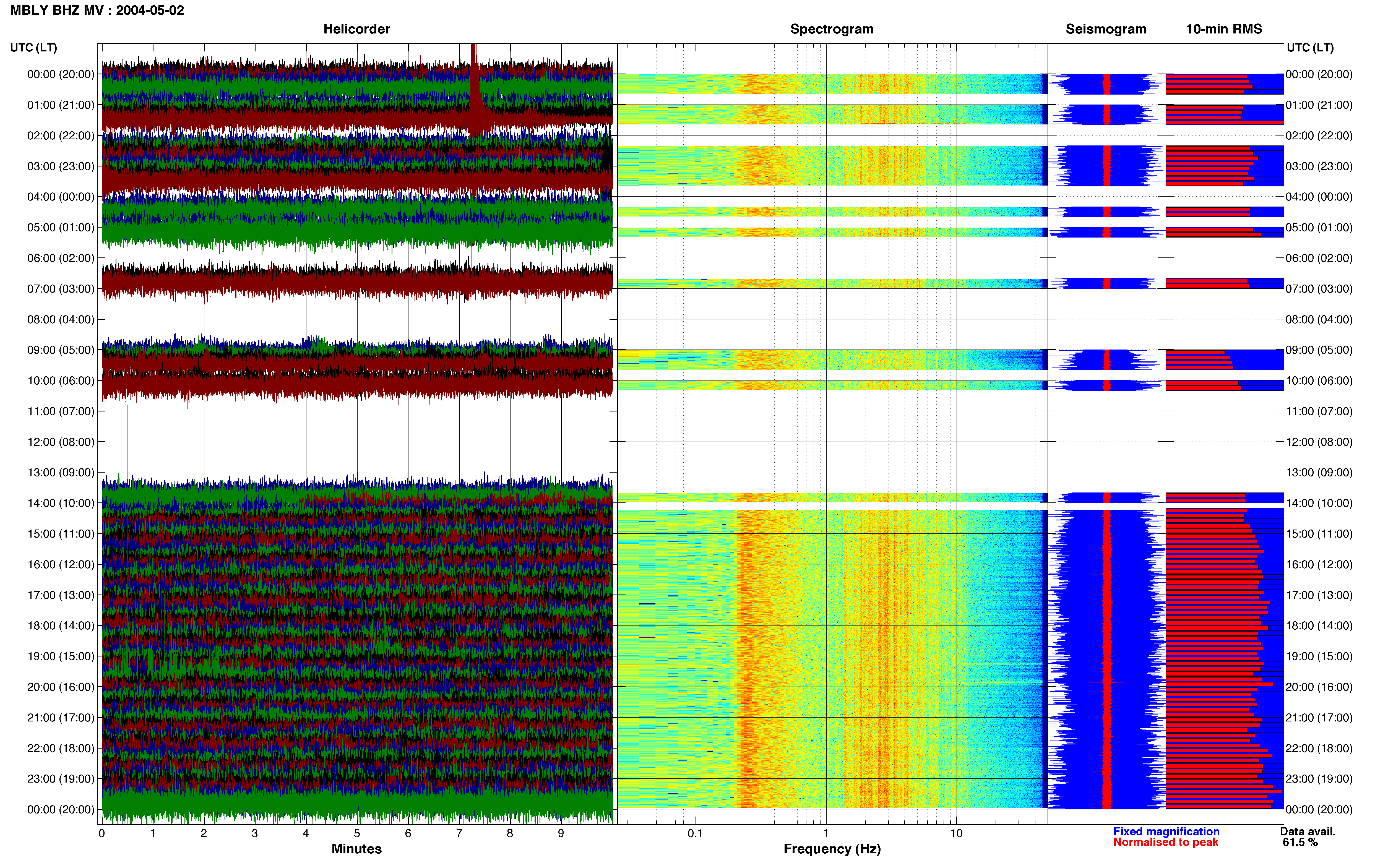The image size is (1388, 868).
Task: Click left time label '04:00 (00:00)'
Action: pos(61,197)
